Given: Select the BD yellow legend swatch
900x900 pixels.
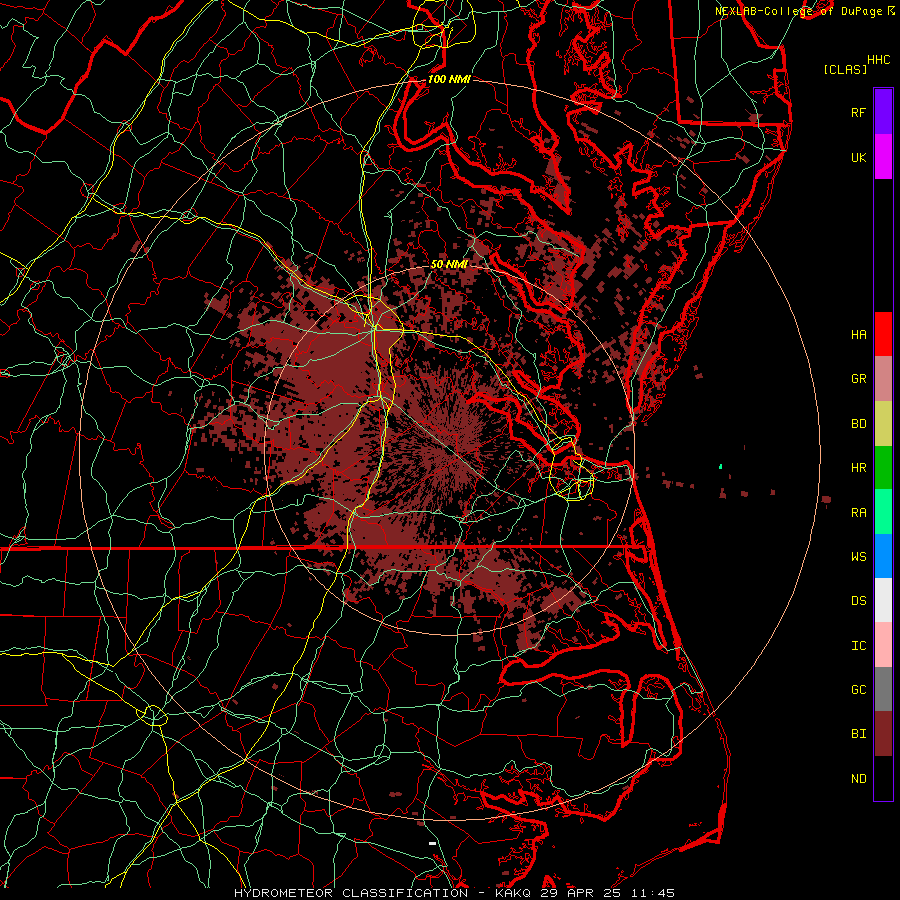Looking at the screenshot, I should point(883,424).
